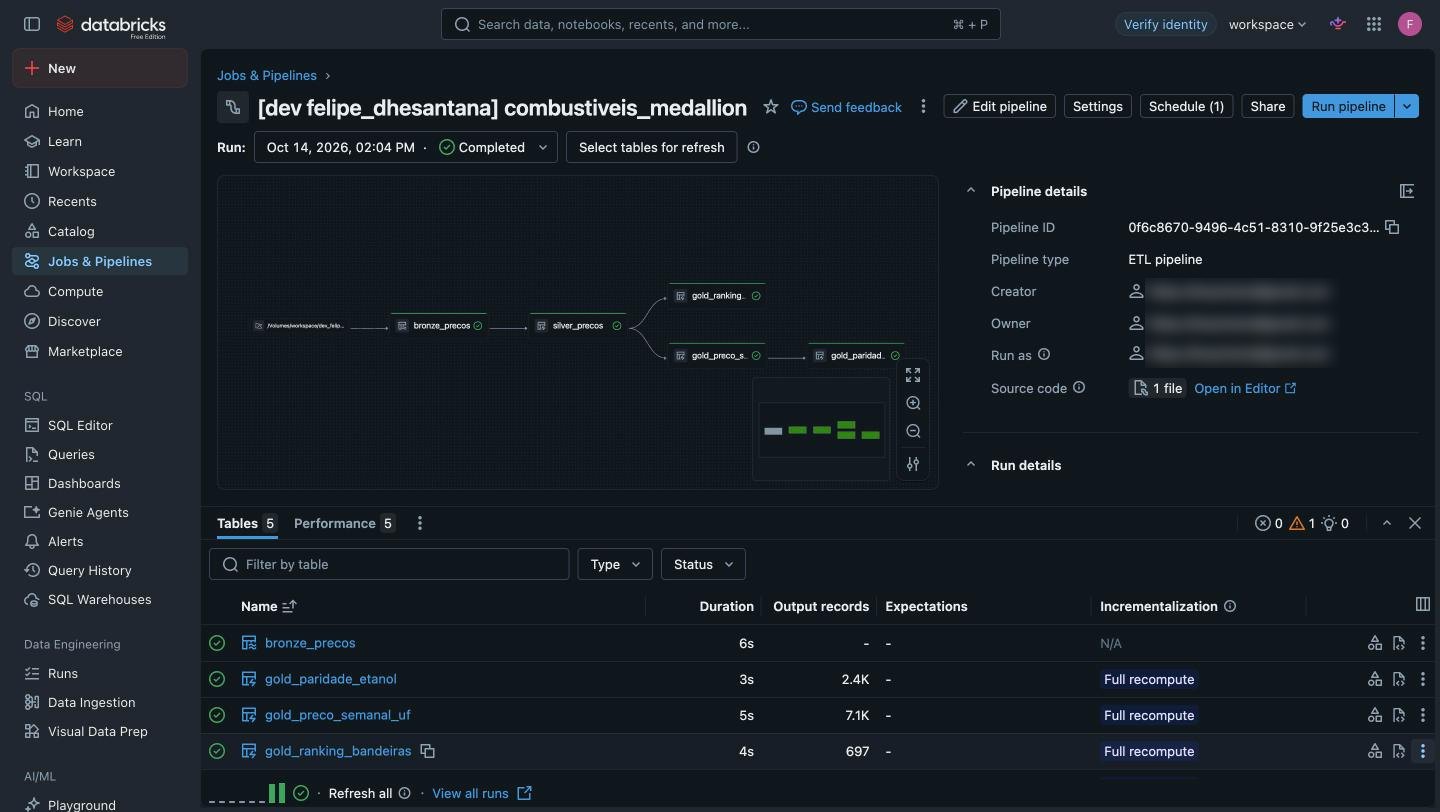Screen dimensions: 1440x812
Task: Collapse the bottom tables panel chevron
Action: [x=1387, y=523]
